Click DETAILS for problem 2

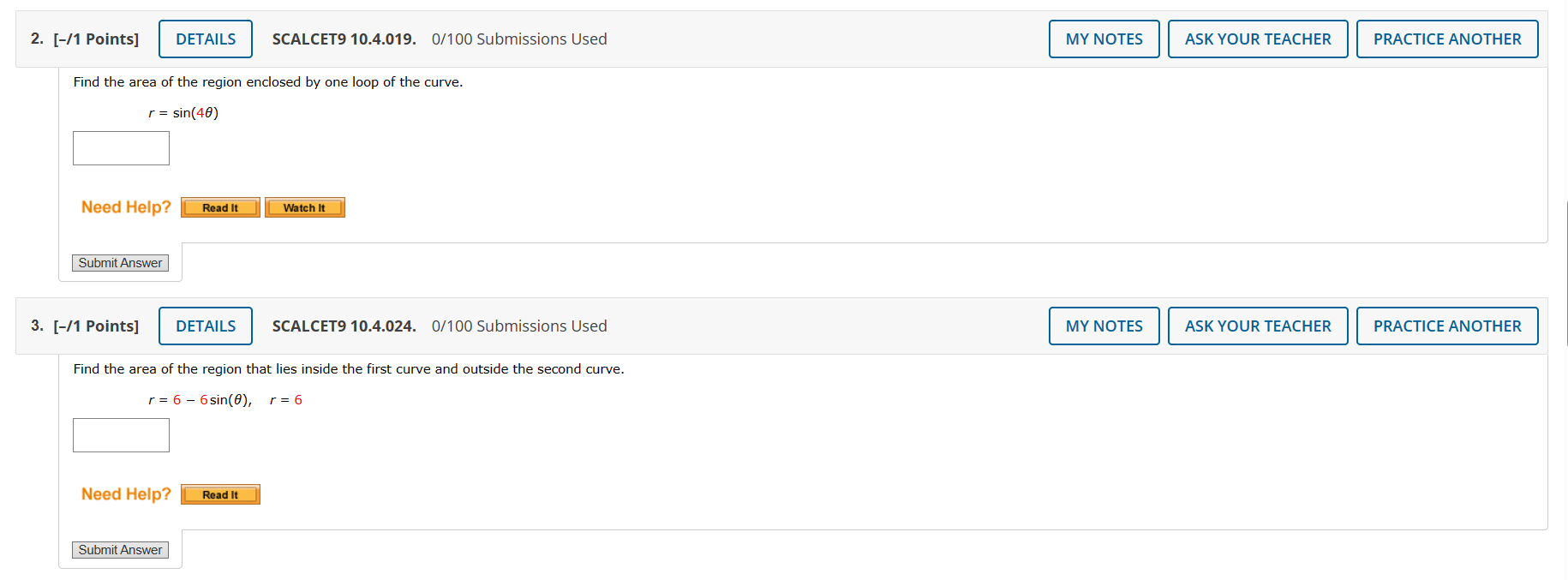205,39
